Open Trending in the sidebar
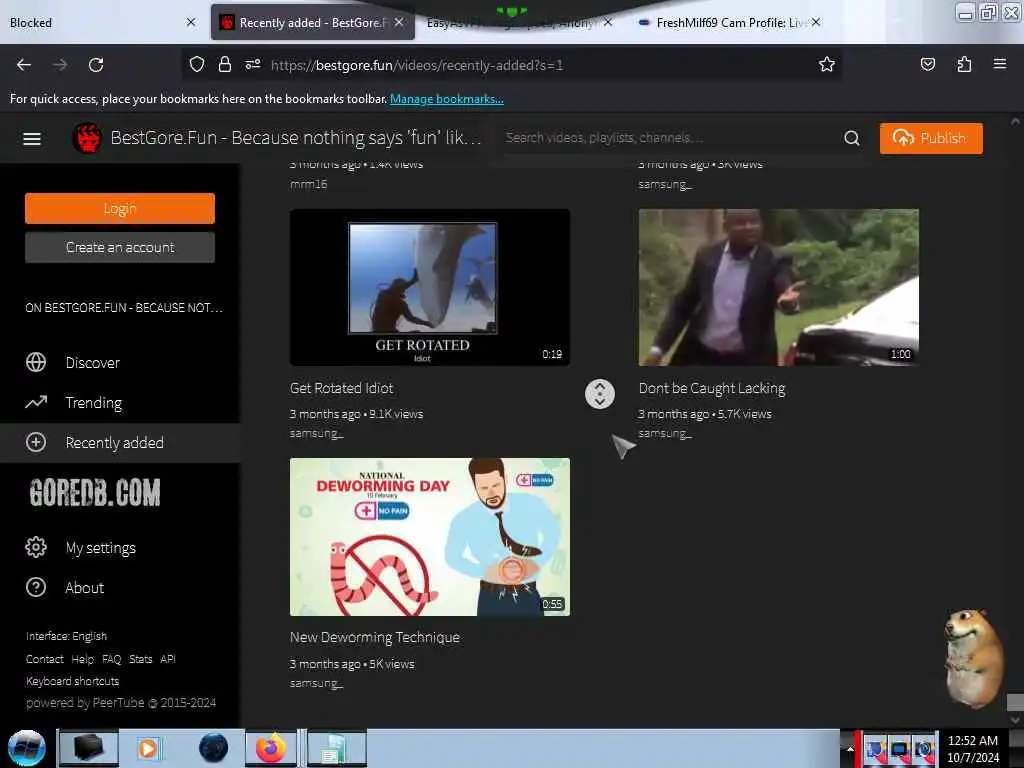This screenshot has width=1024, height=768. 93,403
